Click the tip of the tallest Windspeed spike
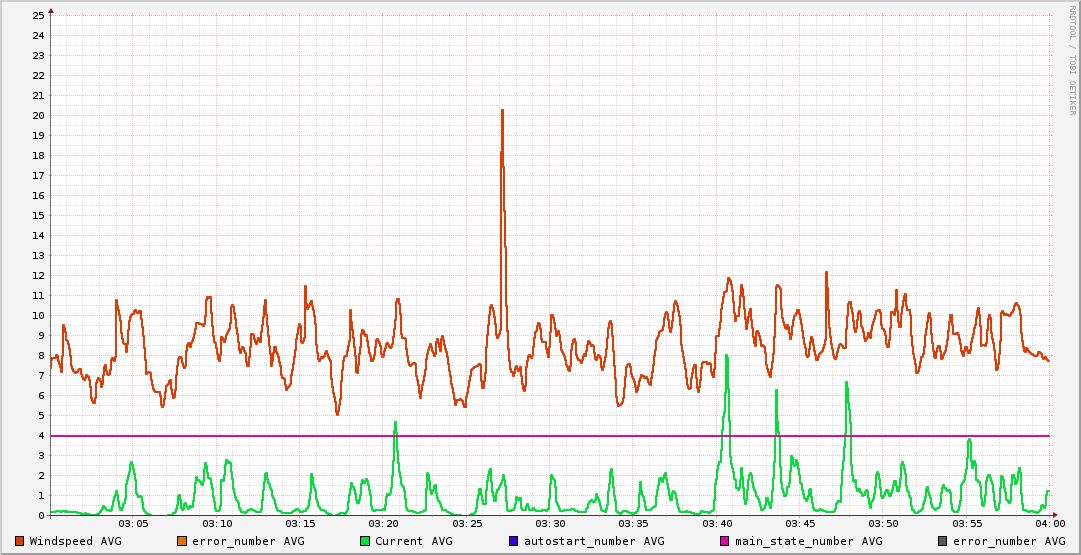 [502, 110]
